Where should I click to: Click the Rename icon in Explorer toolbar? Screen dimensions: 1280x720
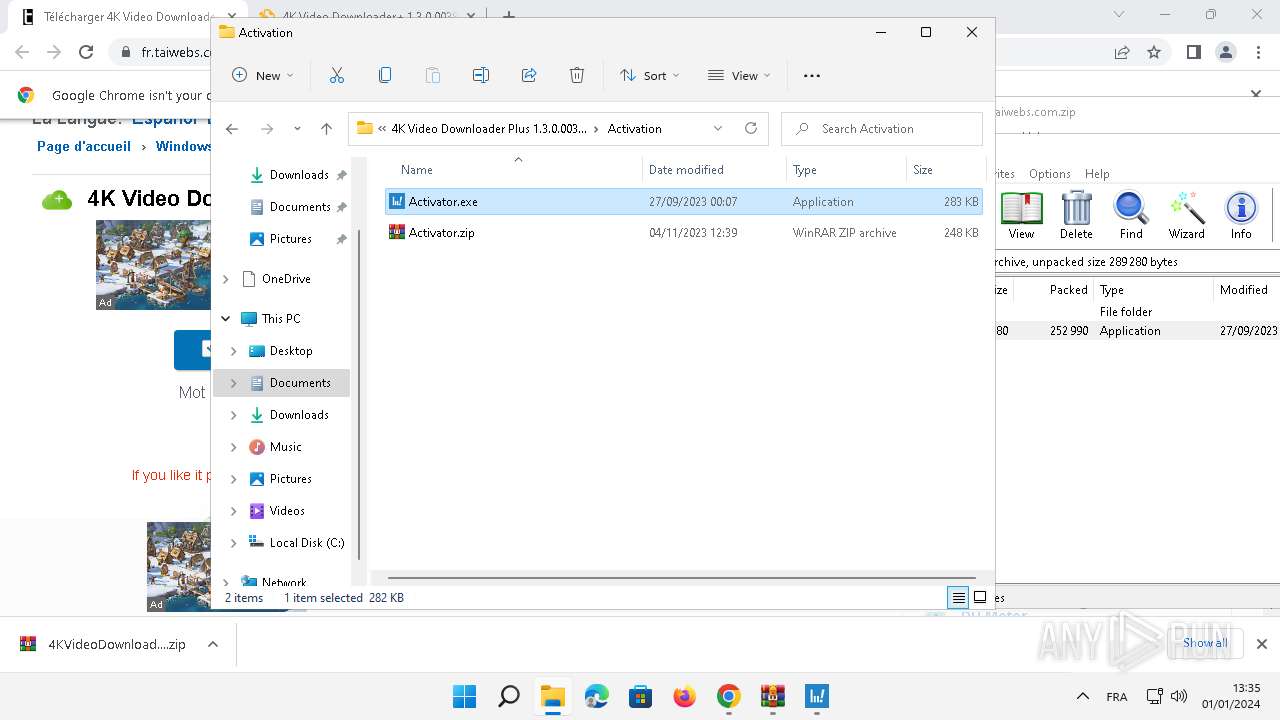(x=481, y=75)
